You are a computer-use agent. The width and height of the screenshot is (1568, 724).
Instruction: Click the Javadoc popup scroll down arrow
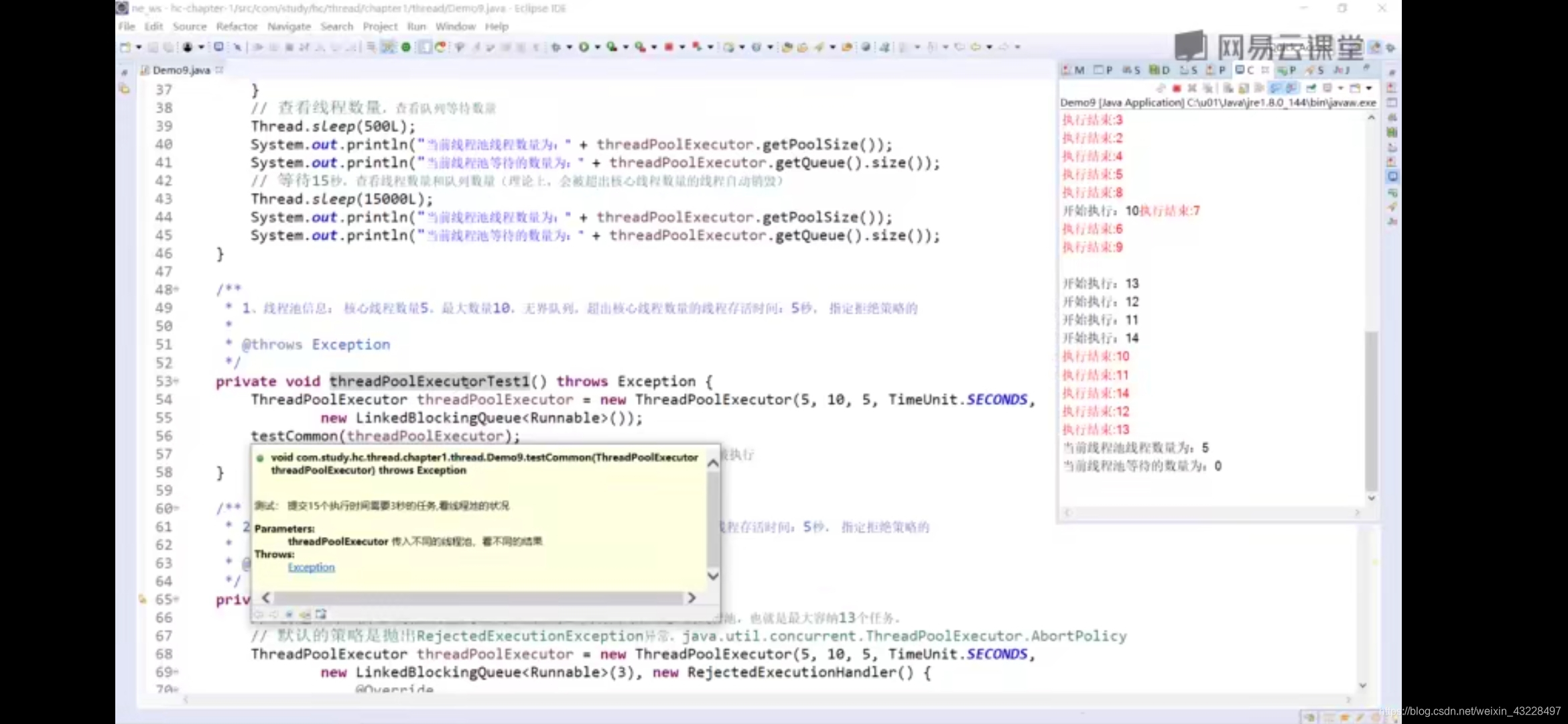click(x=713, y=576)
